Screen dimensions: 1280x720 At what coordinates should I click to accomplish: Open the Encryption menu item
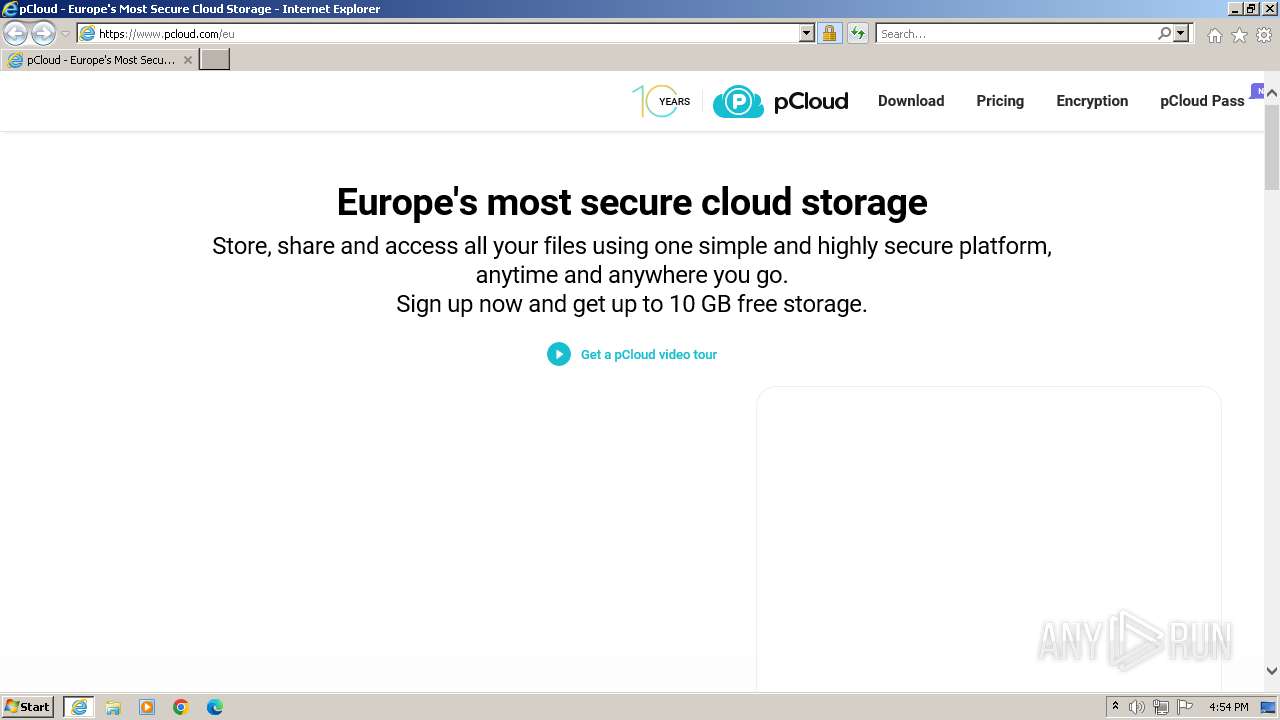point(1092,101)
